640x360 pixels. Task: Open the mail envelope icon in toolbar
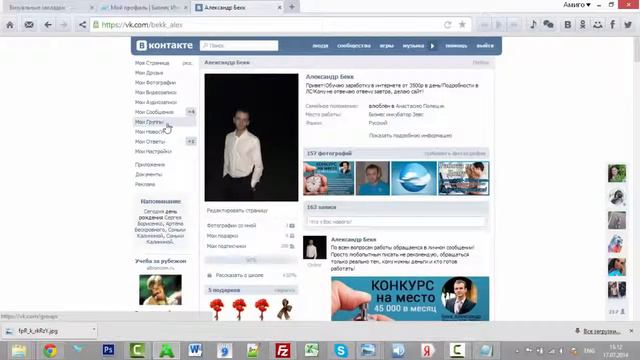[x=29, y=25]
